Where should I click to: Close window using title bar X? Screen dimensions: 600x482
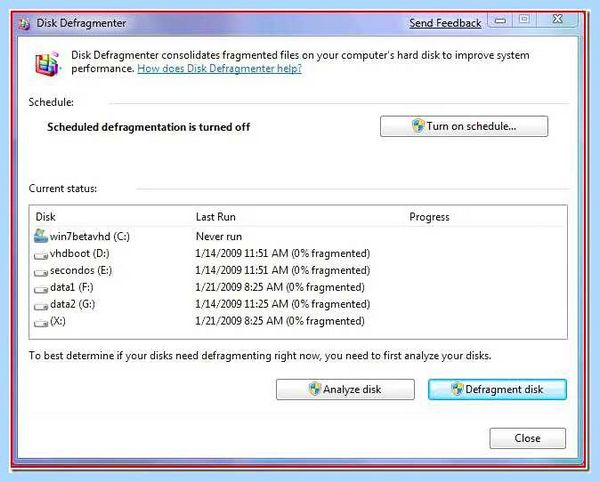[x=558, y=19]
